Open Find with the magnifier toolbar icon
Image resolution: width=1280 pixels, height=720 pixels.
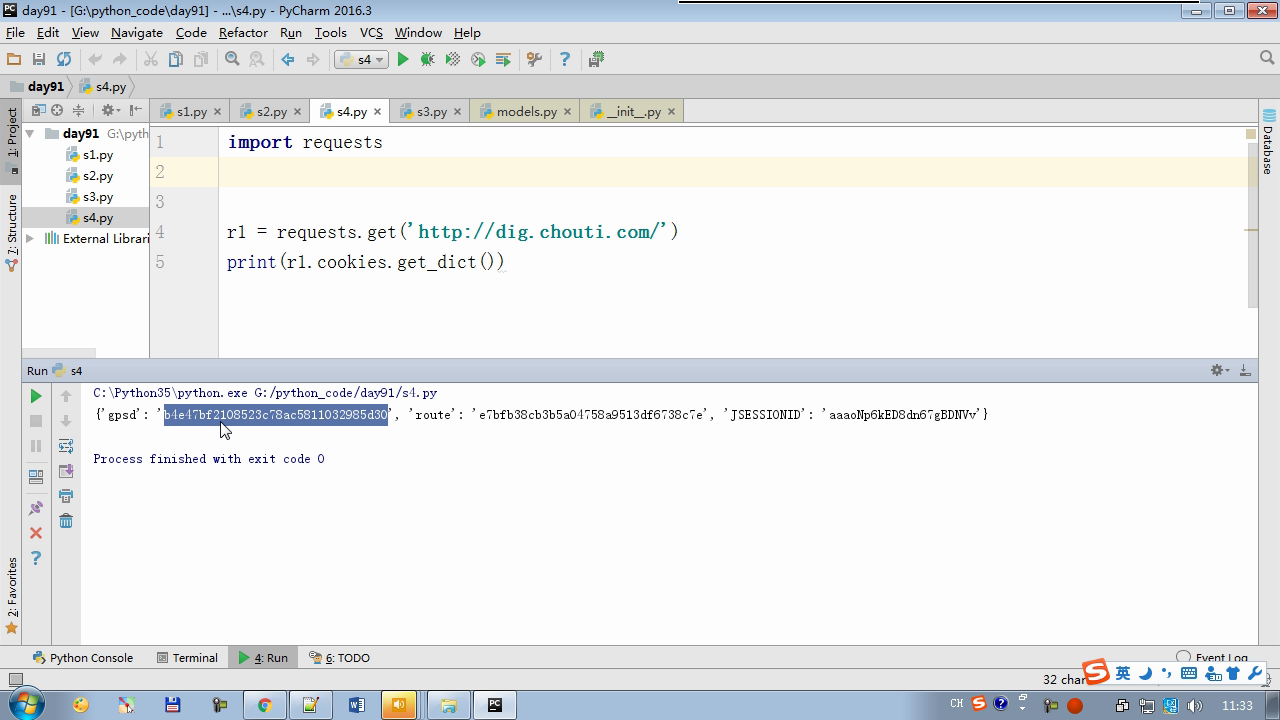[232, 60]
